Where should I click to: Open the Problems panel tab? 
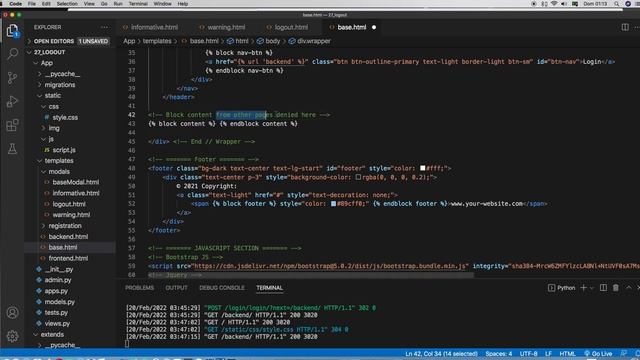(140, 288)
